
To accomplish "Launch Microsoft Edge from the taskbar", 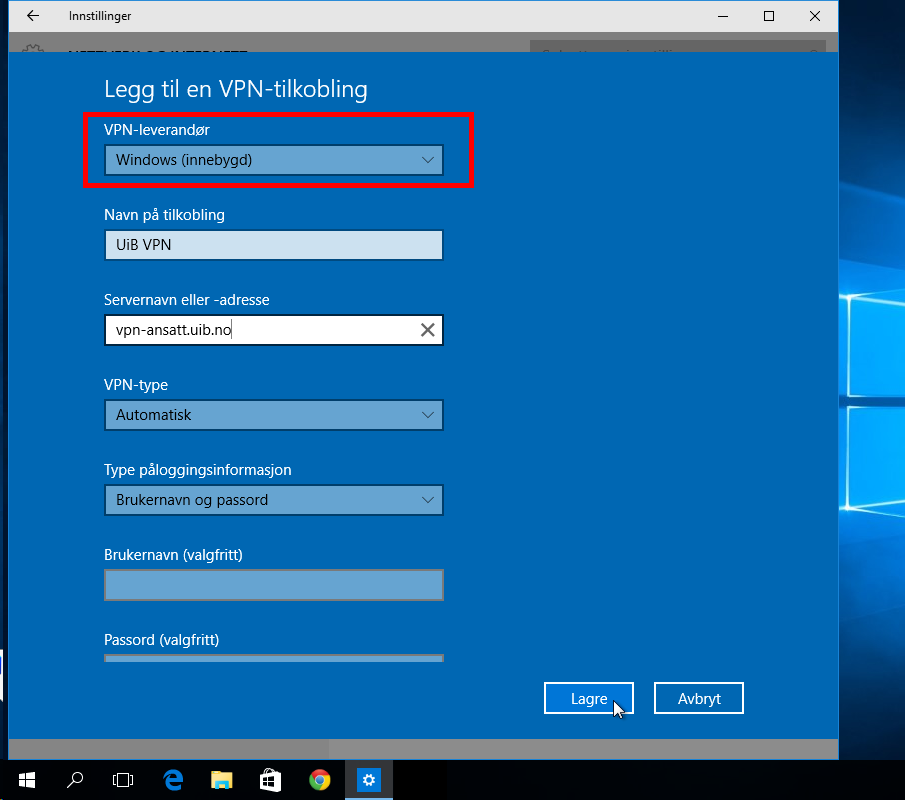I will click(172, 780).
